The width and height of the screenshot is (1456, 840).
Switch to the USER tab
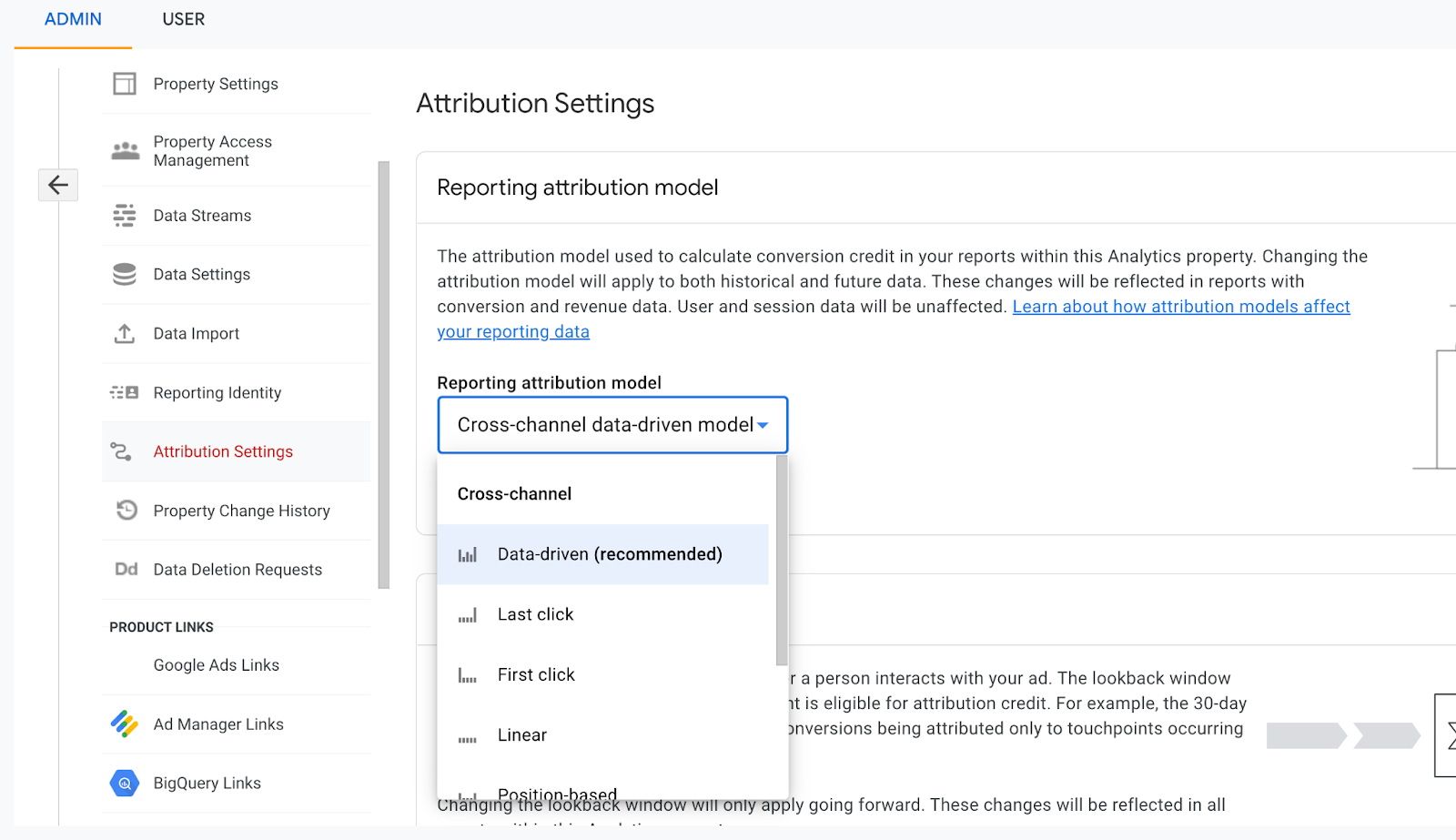[x=182, y=18]
